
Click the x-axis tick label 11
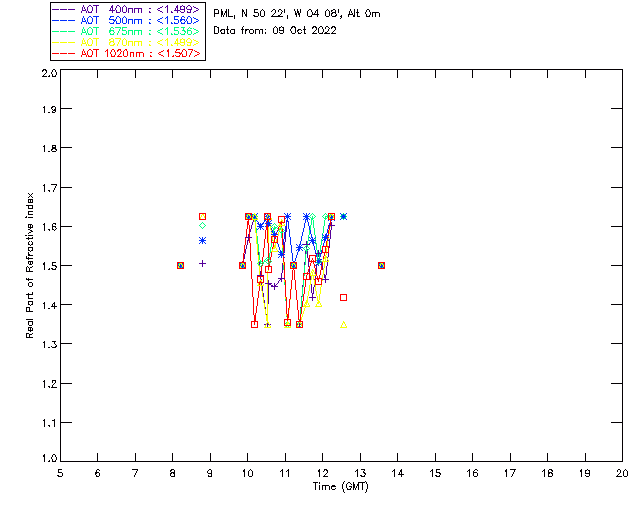tap(285, 473)
